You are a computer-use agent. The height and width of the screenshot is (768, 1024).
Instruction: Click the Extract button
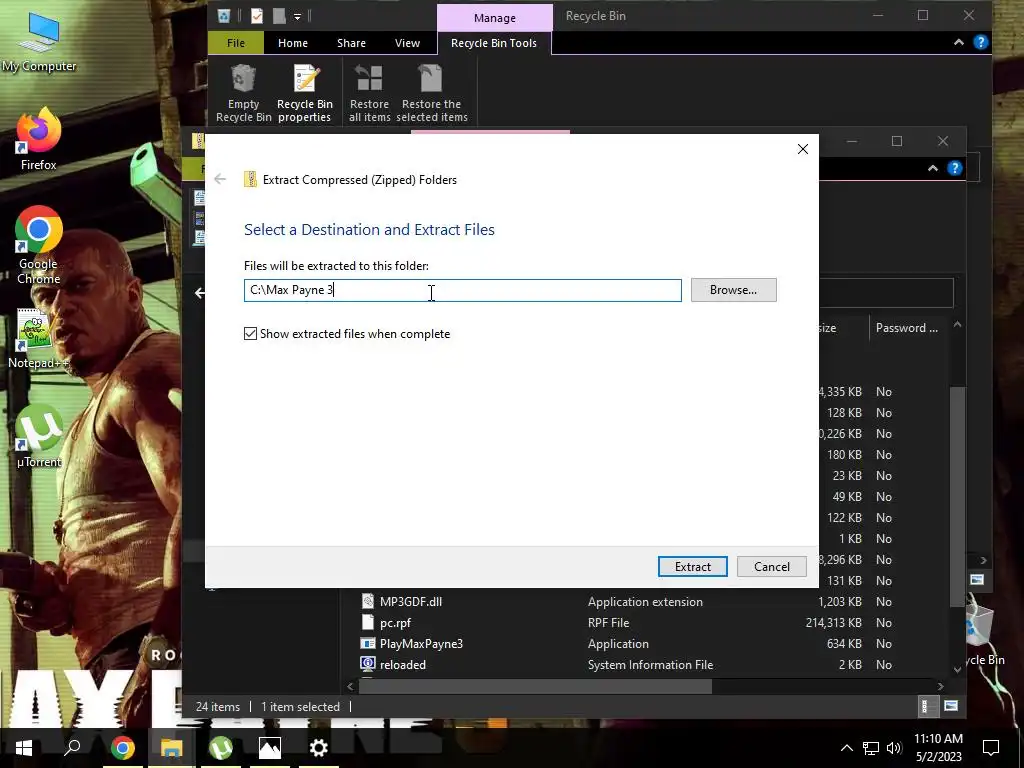(692, 567)
